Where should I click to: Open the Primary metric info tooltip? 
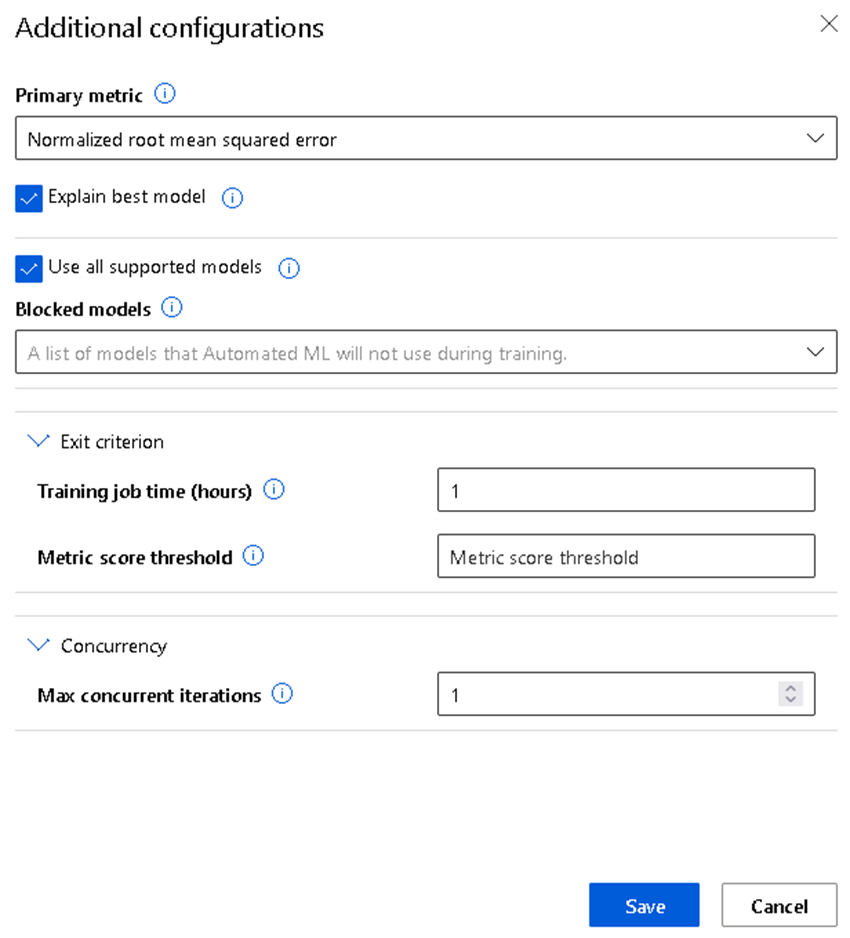pyautogui.click(x=166, y=94)
